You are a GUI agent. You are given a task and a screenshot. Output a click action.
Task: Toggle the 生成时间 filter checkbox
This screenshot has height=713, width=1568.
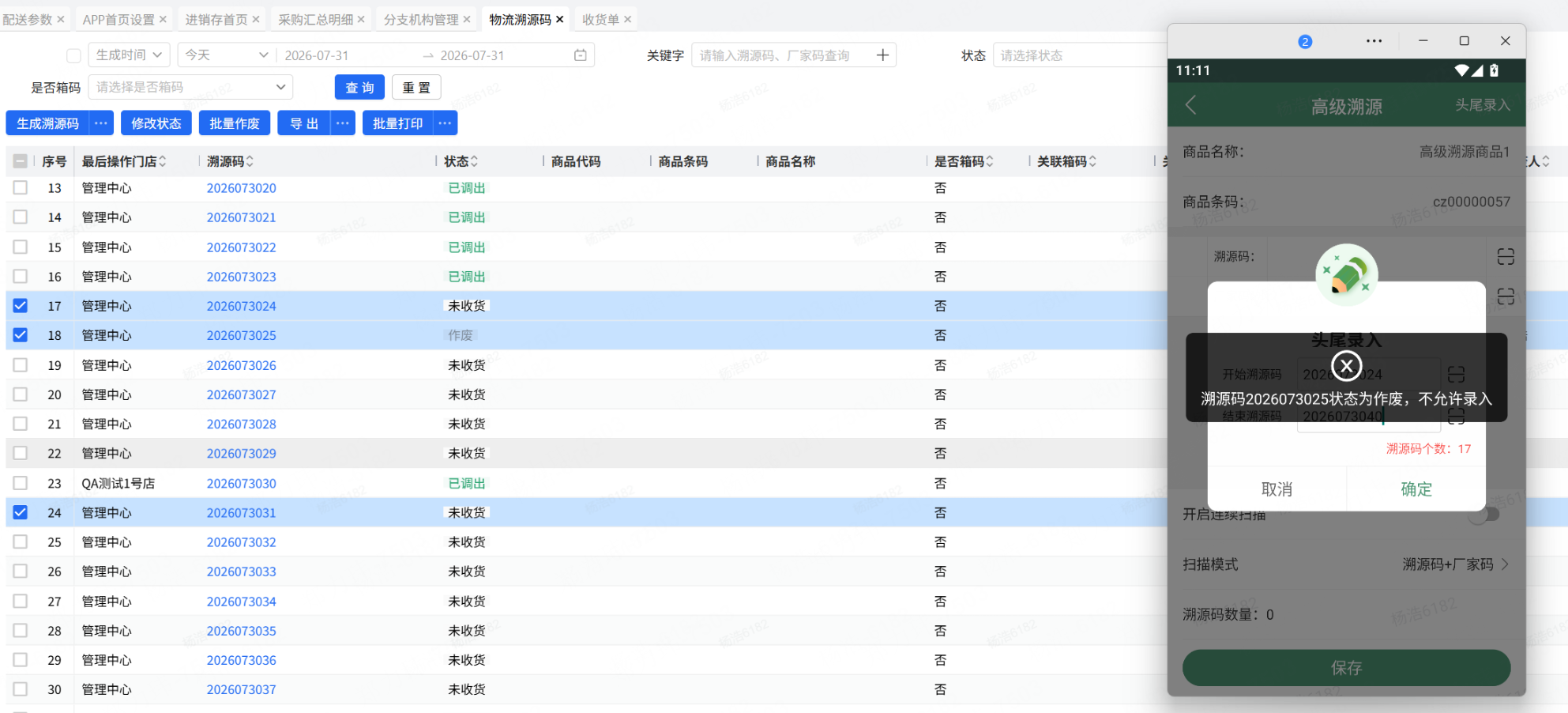pos(73,55)
